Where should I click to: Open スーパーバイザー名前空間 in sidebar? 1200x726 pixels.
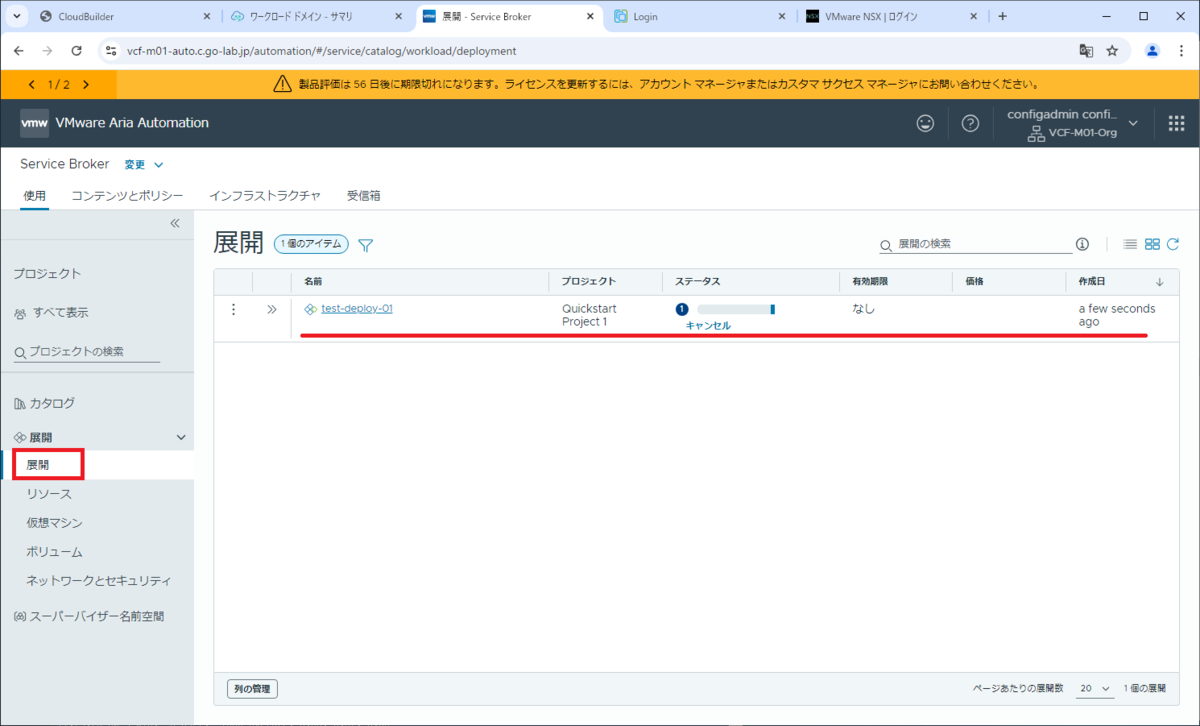point(96,617)
